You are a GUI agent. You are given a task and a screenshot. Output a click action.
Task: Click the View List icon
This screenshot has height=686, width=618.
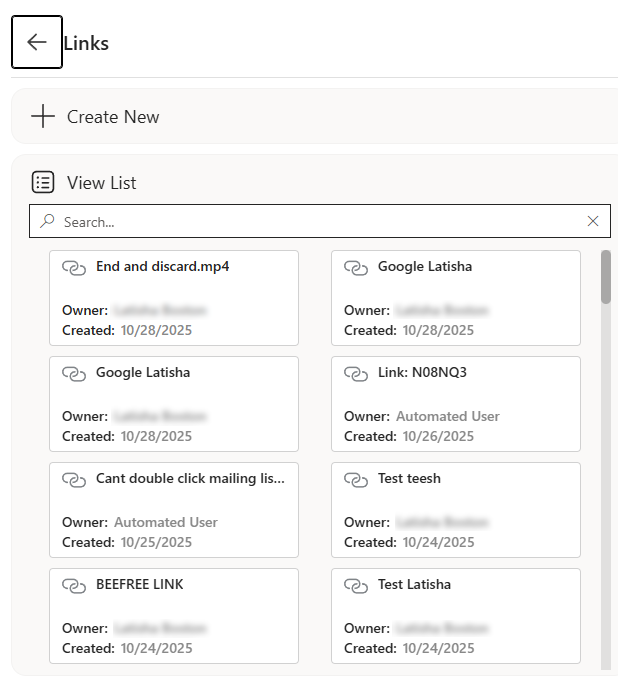coord(43,182)
